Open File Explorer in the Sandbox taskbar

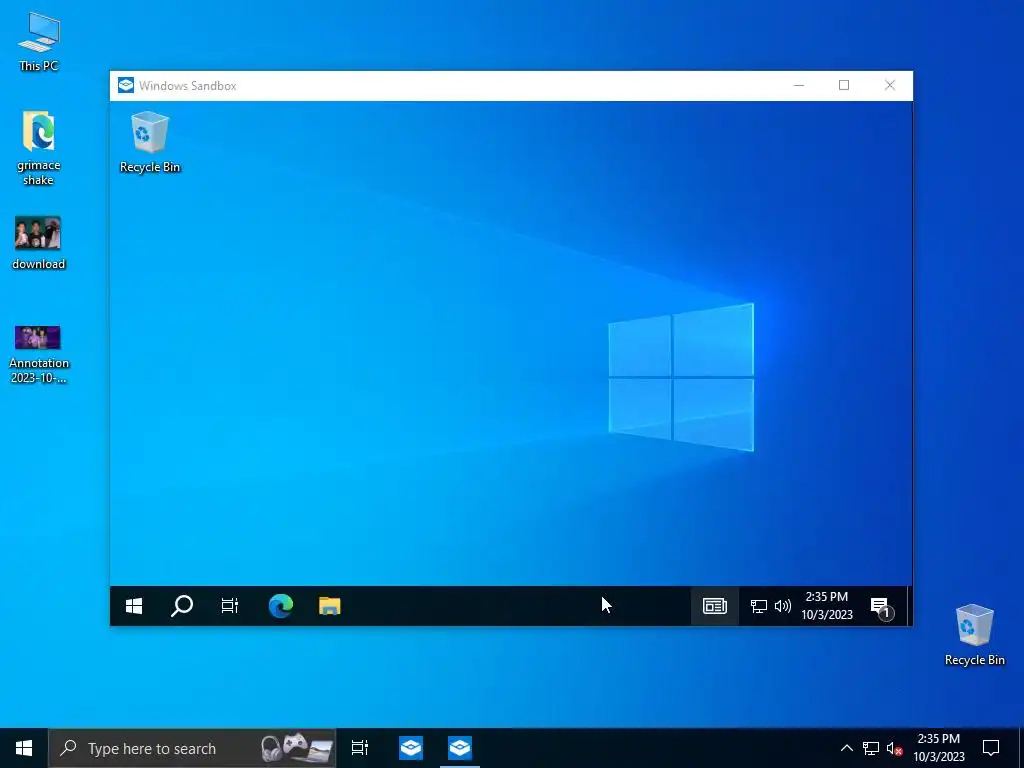[330, 606]
